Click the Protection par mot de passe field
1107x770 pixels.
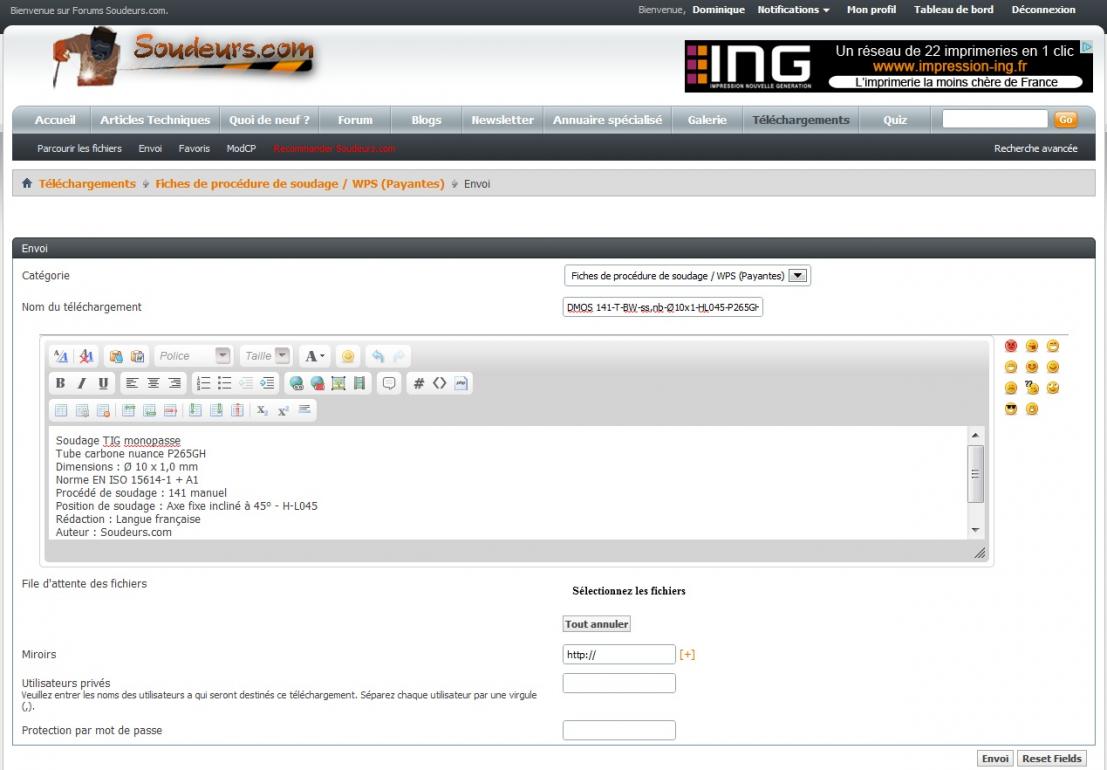(619, 730)
